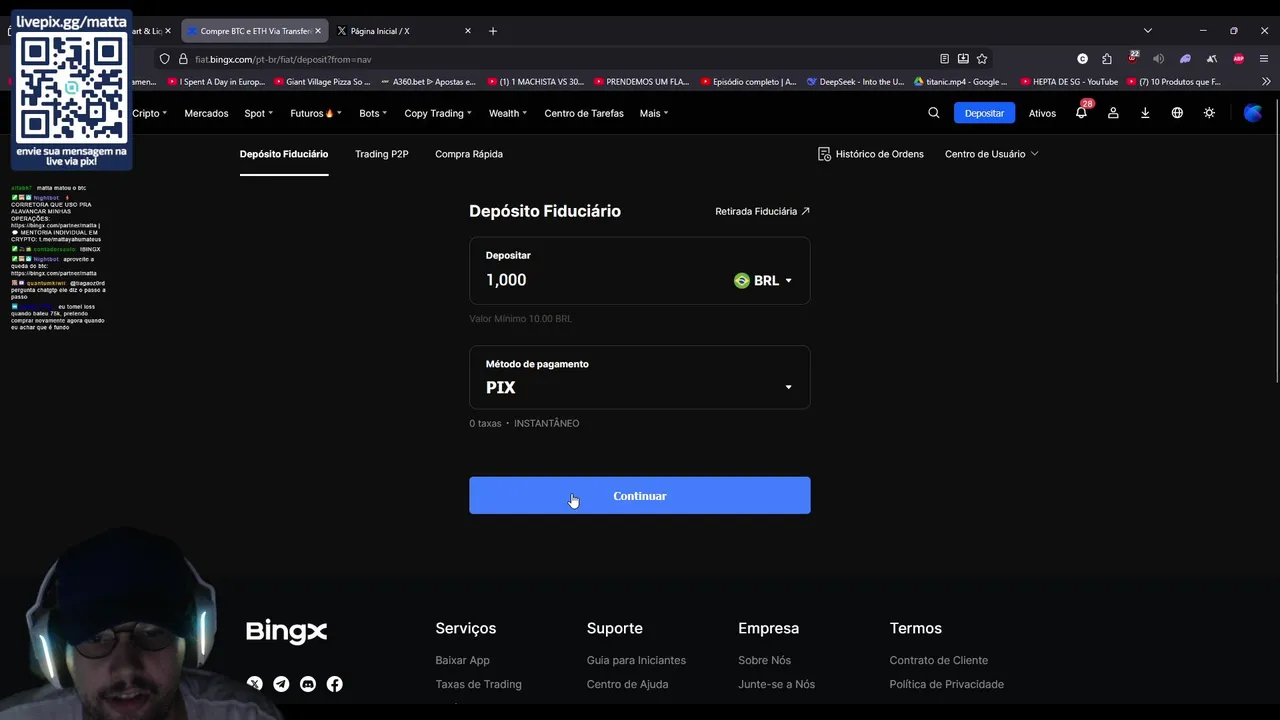1280x720 pixels.
Task: Click the bookmark star in address bar
Action: tap(982, 59)
